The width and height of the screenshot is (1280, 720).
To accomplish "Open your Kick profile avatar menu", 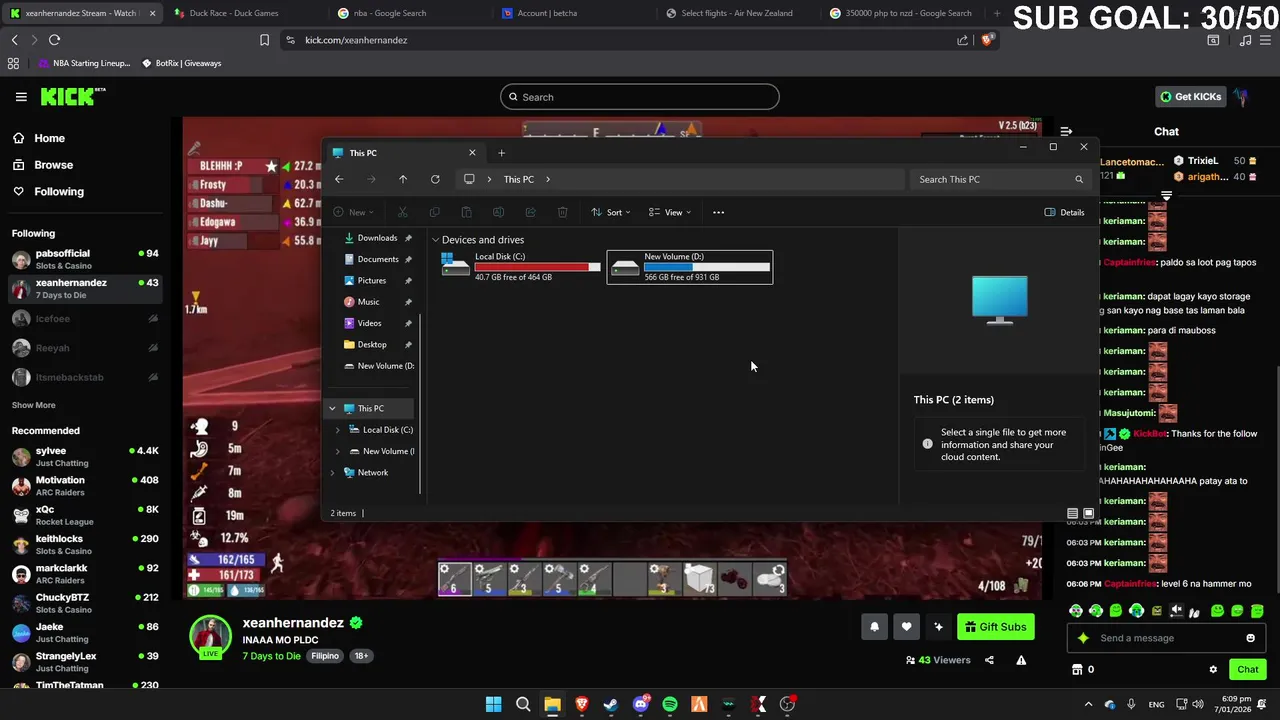I will [x=1241, y=97].
